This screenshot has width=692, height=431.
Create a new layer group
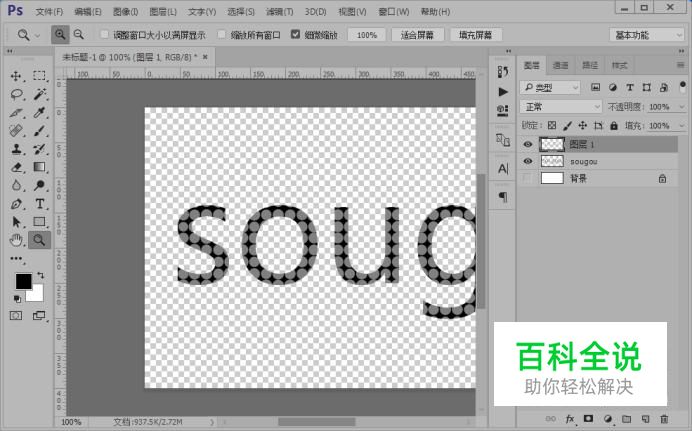point(627,419)
